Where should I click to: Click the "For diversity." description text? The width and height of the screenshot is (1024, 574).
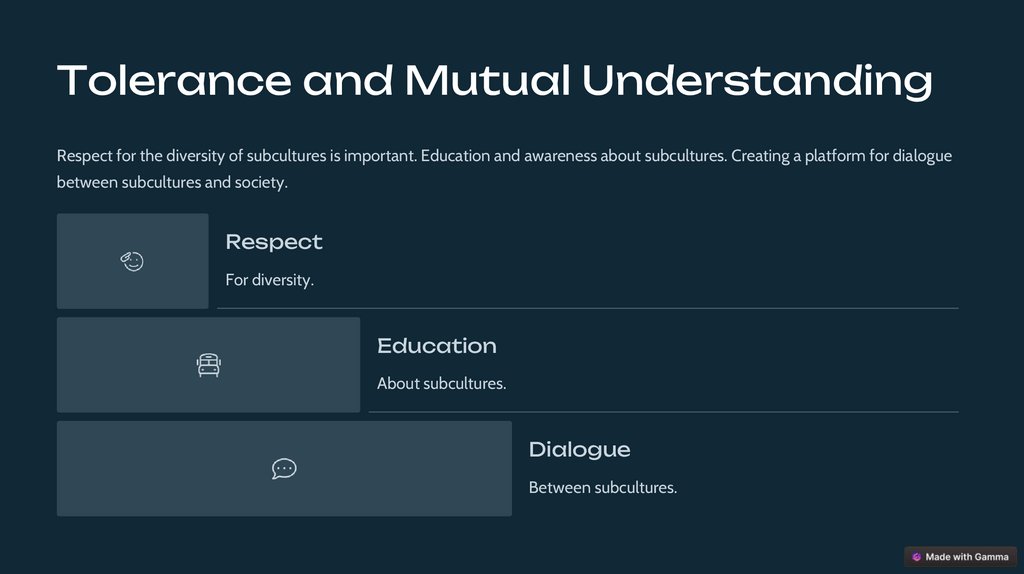269,280
